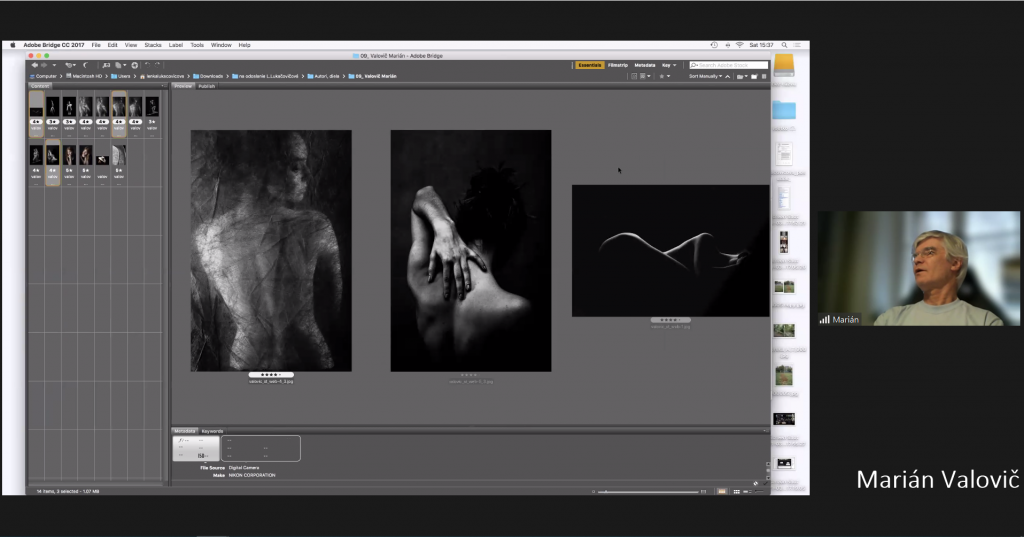Switch to the Publish panel tab

(206, 86)
